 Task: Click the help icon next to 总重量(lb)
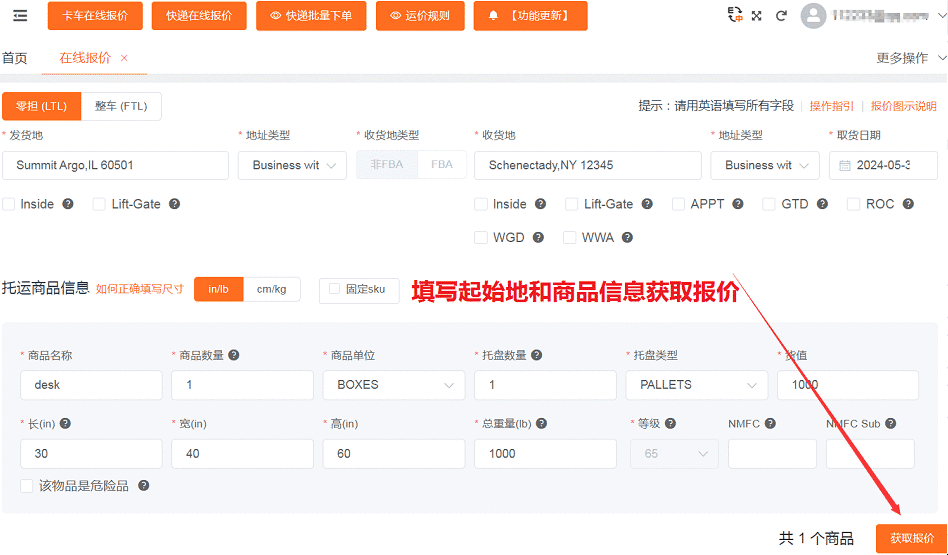[x=541, y=423]
